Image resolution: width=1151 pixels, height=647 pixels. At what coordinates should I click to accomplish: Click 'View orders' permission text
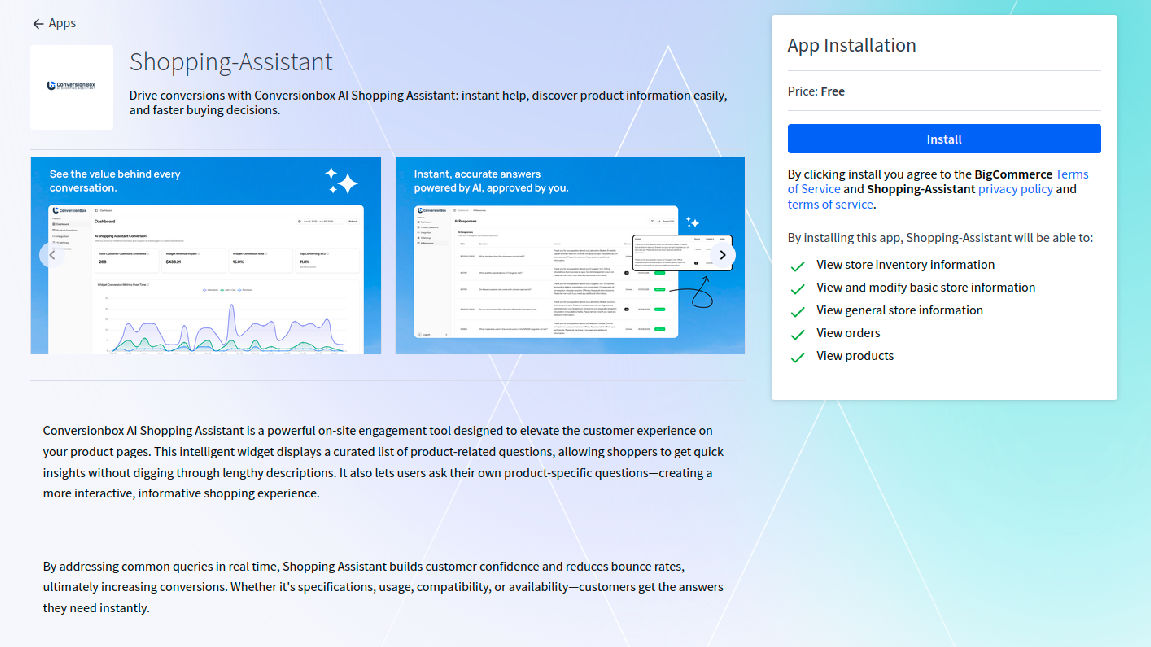click(x=848, y=333)
